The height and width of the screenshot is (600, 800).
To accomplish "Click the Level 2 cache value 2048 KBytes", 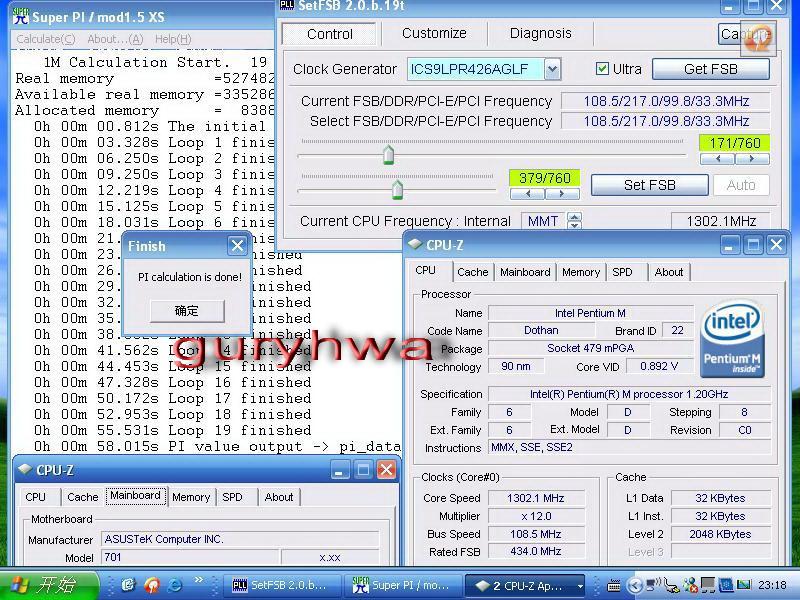I will (720, 534).
